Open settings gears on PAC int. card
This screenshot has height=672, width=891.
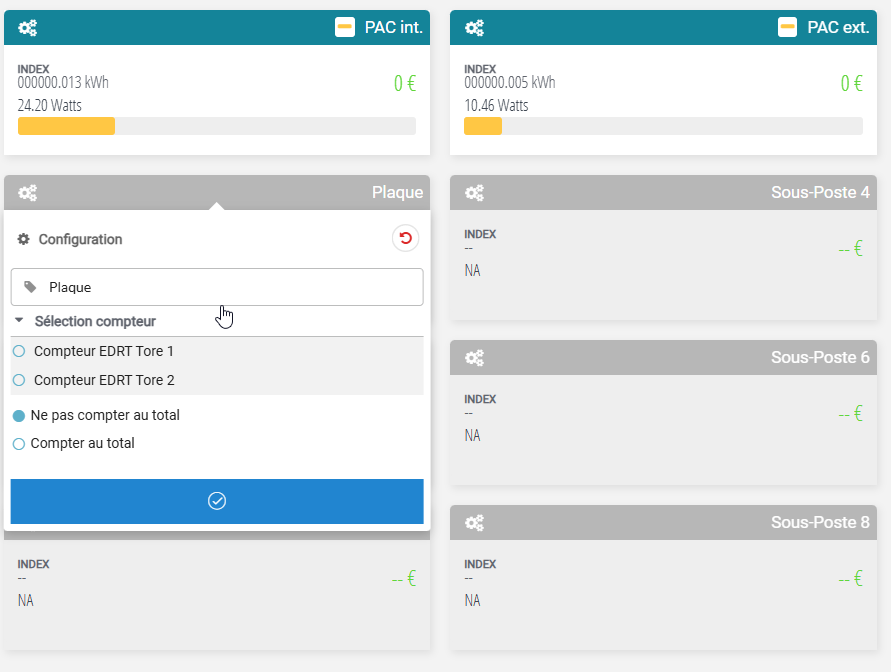coord(28,28)
